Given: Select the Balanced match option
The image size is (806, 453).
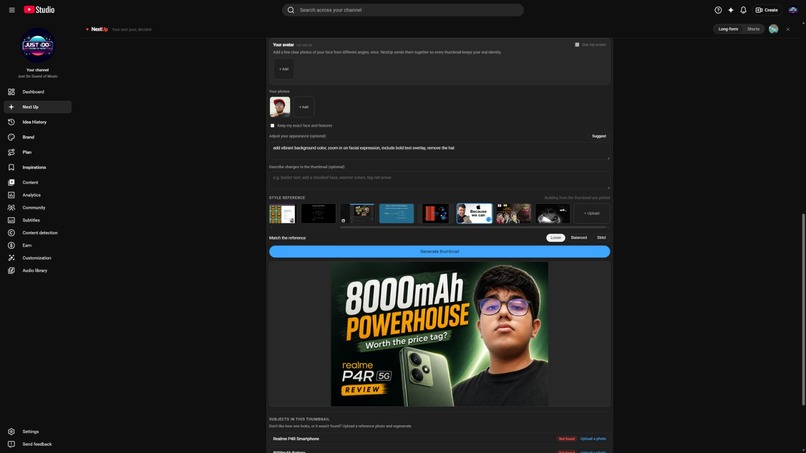Looking at the screenshot, I should 579,238.
